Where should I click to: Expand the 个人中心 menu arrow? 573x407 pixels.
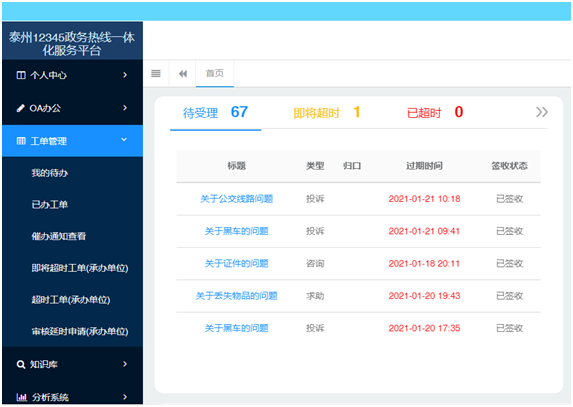(x=125, y=75)
